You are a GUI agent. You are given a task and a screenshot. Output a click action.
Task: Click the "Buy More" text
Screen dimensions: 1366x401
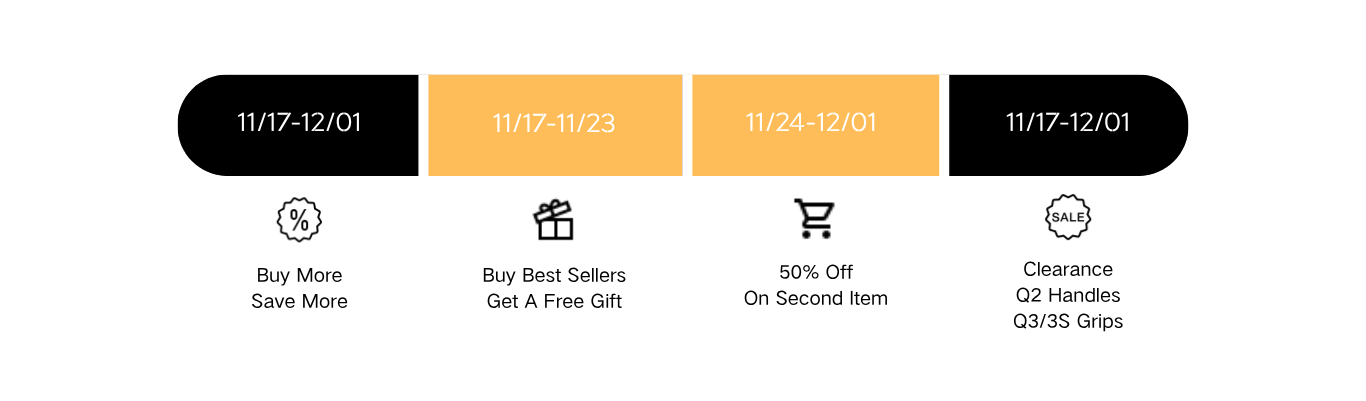coord(299,275)
